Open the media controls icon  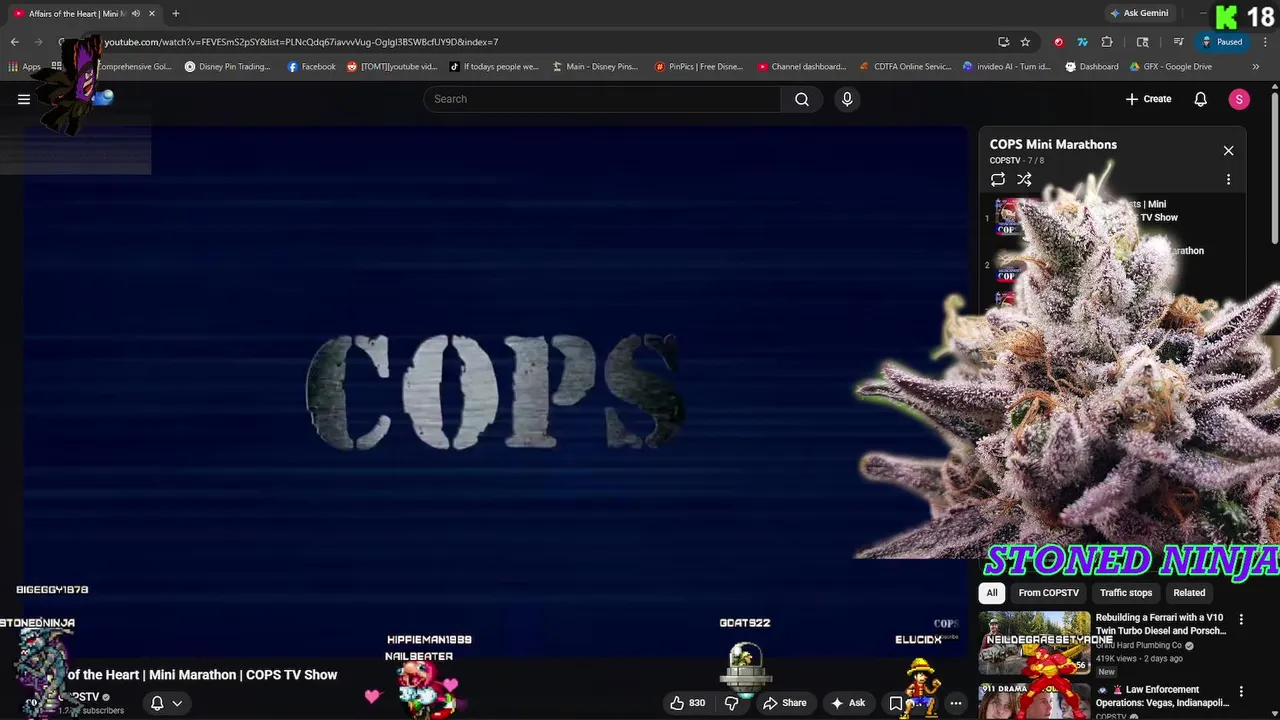click(1179, 42)
